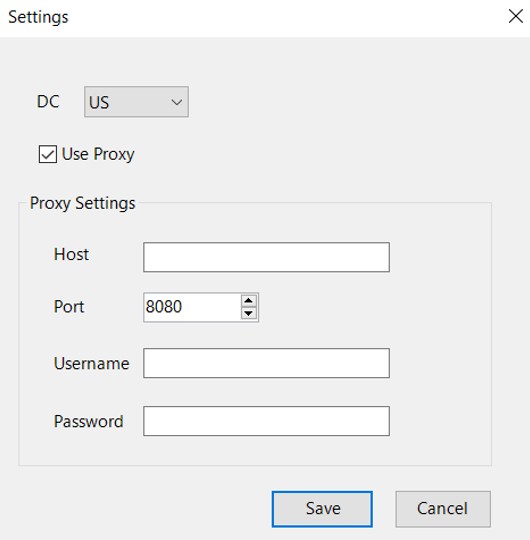530x540 pixels.
Task: Click the Proxy Settings group heading
Action: click(x=83, y=203)
